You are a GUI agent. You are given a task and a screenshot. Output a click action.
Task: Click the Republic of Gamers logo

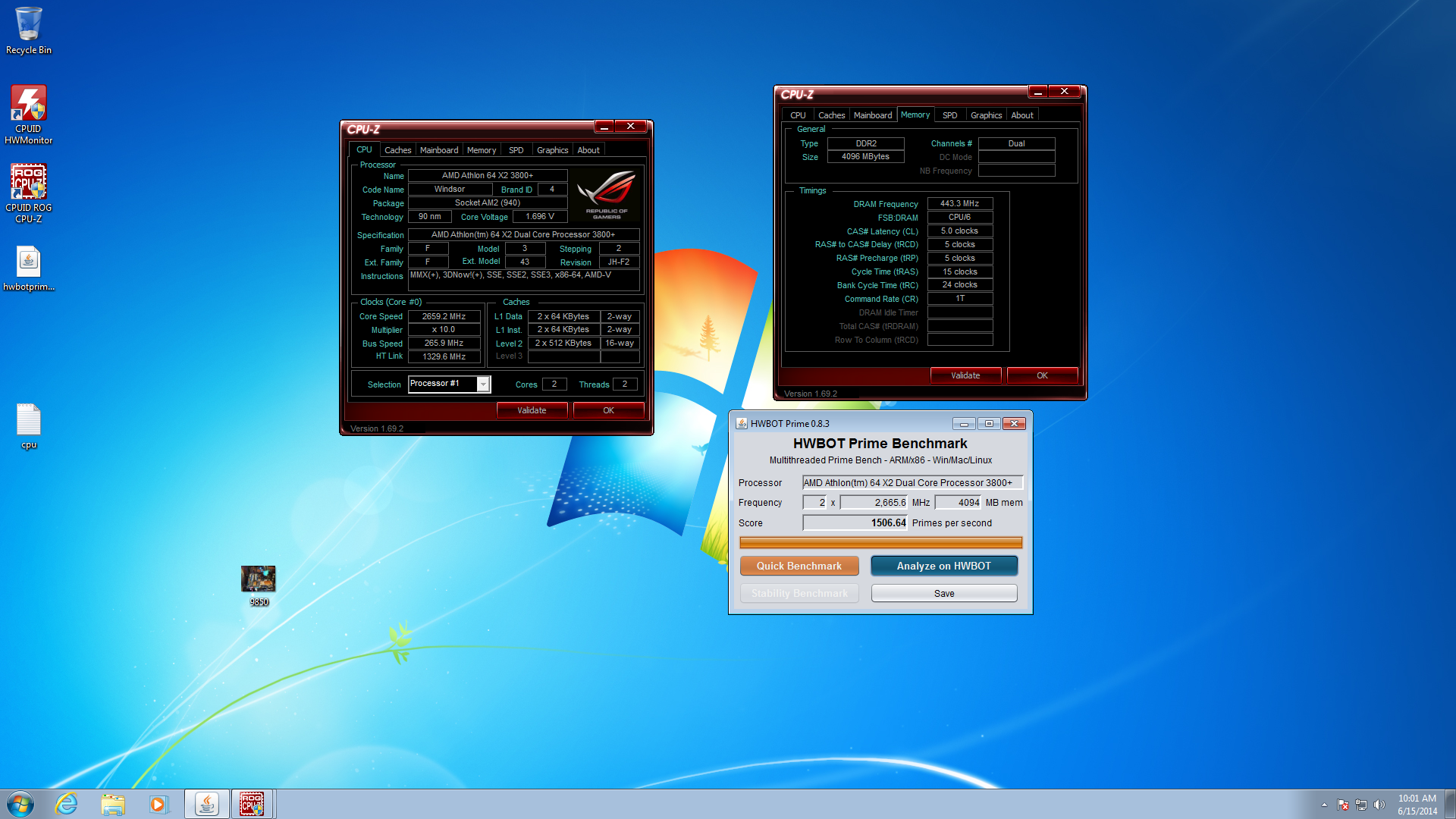606,194
